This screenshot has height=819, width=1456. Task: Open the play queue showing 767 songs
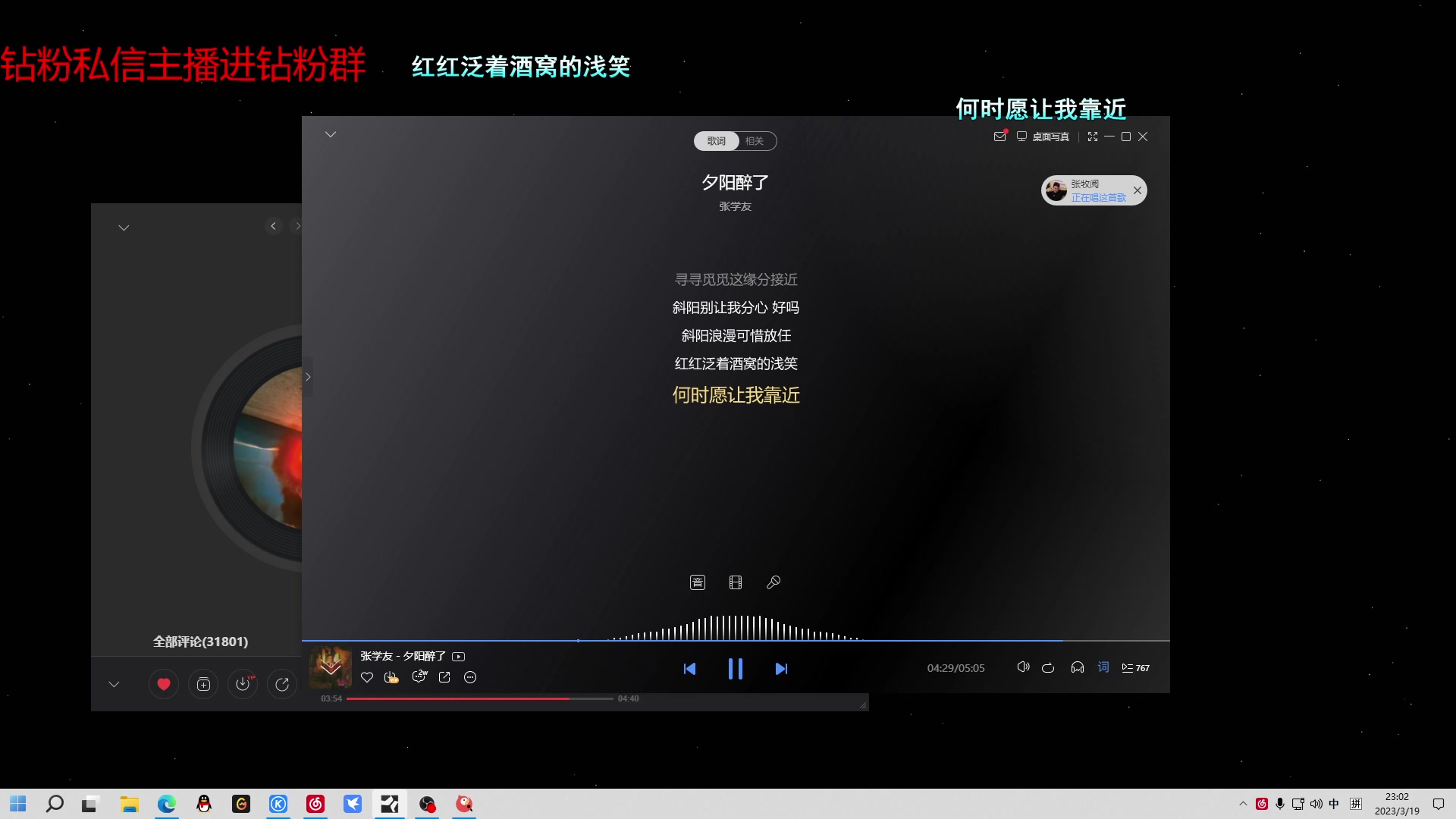[x=1135, y=668]
